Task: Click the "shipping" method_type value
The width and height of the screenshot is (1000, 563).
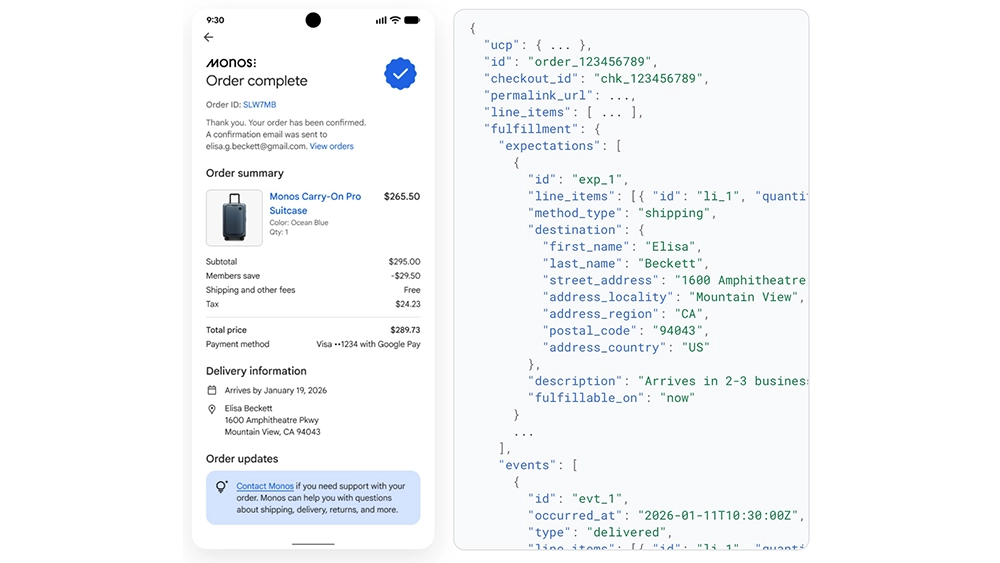Action: coord(673,213)
